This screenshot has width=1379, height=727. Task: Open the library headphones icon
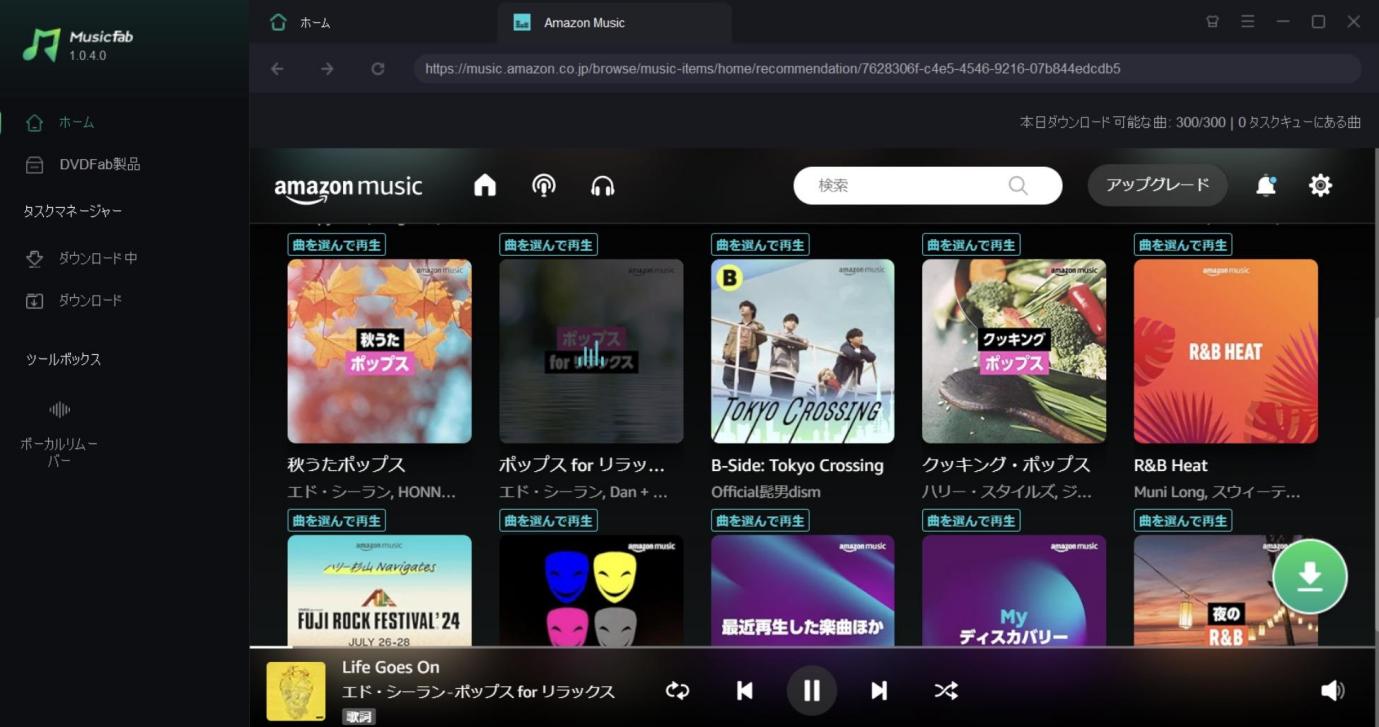(603, 185)
